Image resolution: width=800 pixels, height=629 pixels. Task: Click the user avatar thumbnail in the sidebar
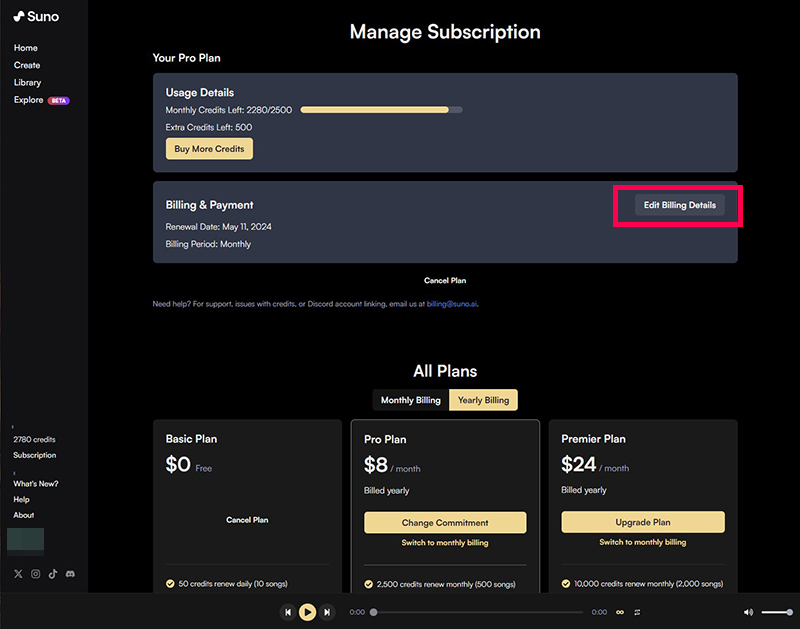click(x=26, y=541)
